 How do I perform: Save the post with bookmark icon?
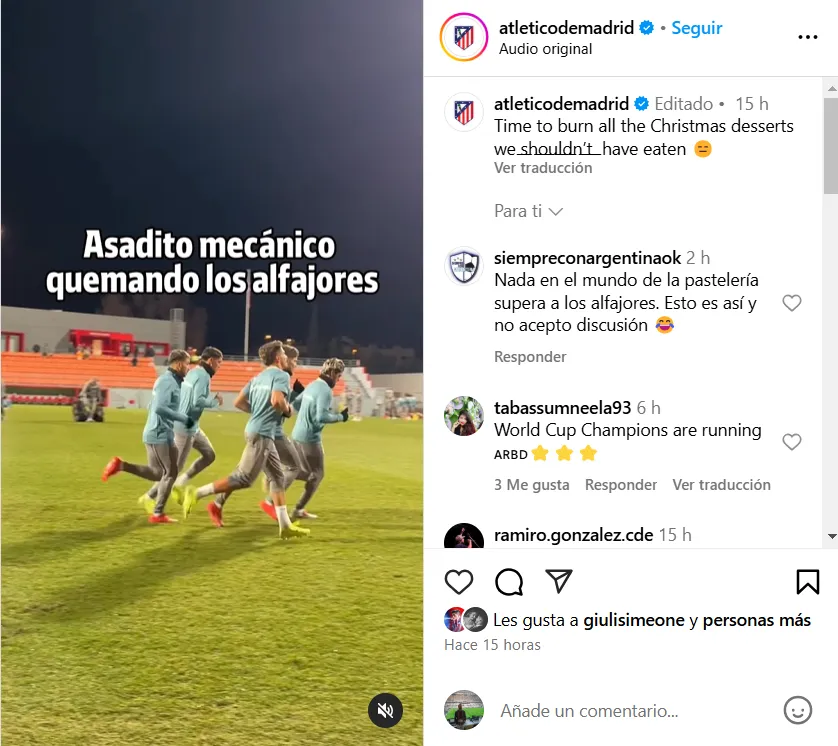tap(808, 582)
